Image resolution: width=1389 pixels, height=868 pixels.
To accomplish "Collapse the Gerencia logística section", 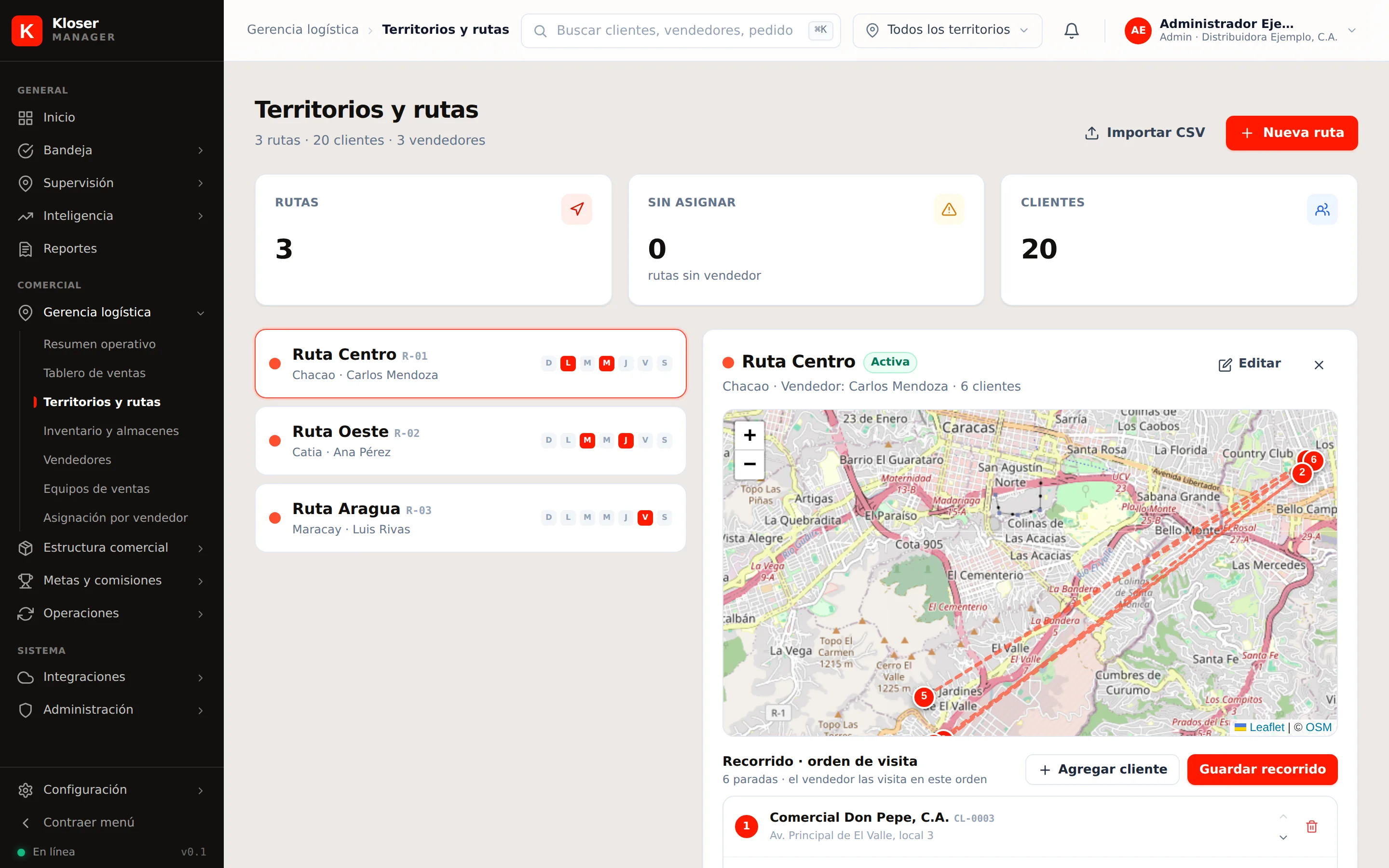I will pos(112,312).
